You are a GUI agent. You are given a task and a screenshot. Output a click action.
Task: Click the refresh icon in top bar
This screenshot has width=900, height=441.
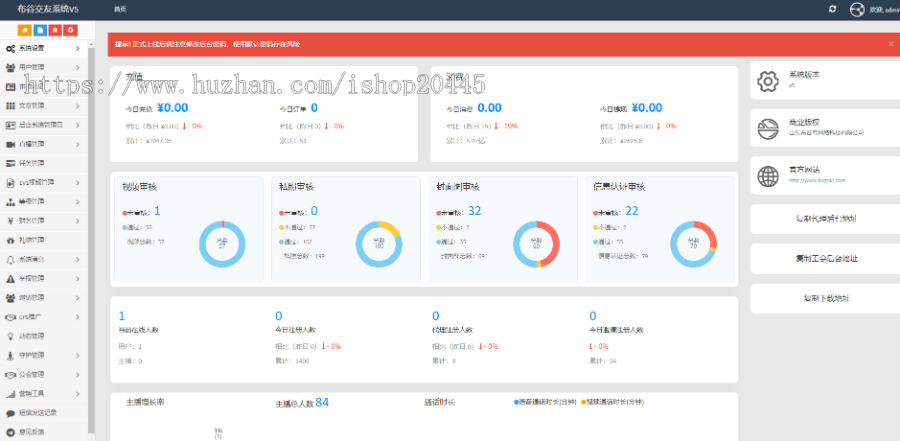click(832, 9)
